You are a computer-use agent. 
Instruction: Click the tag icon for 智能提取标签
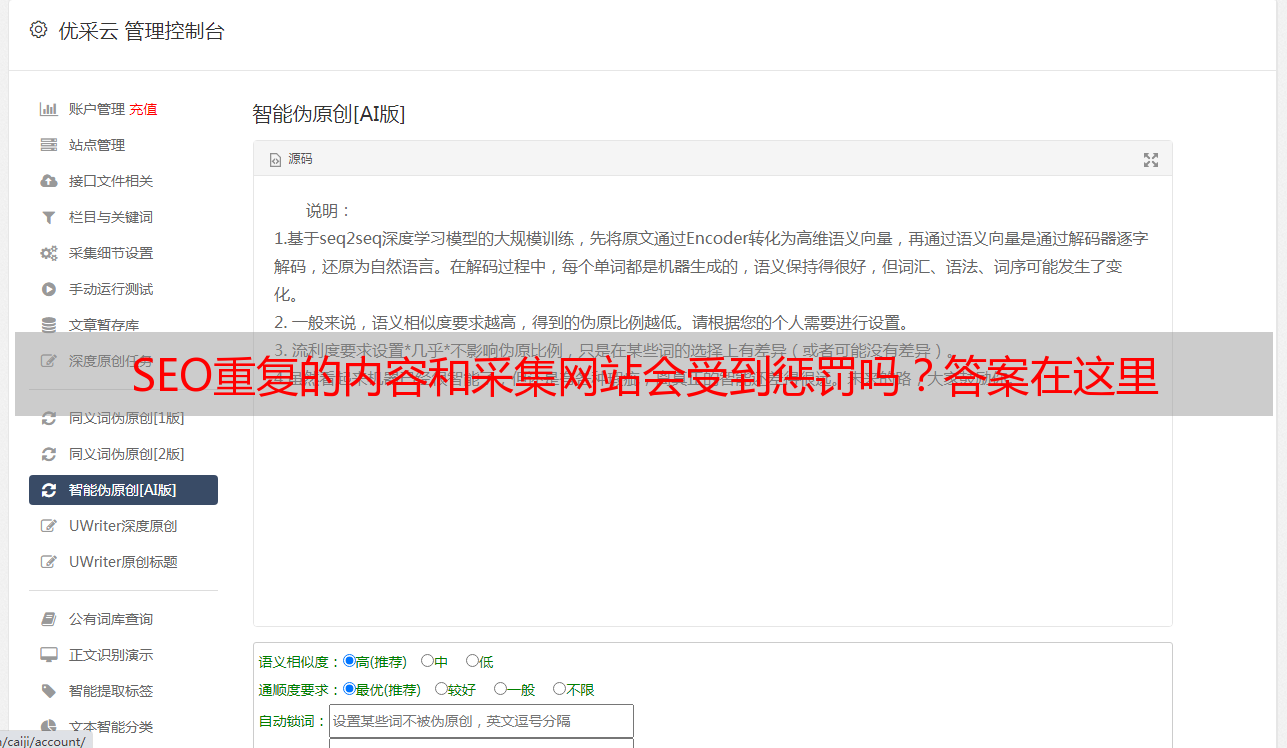(x=48, y=691)
